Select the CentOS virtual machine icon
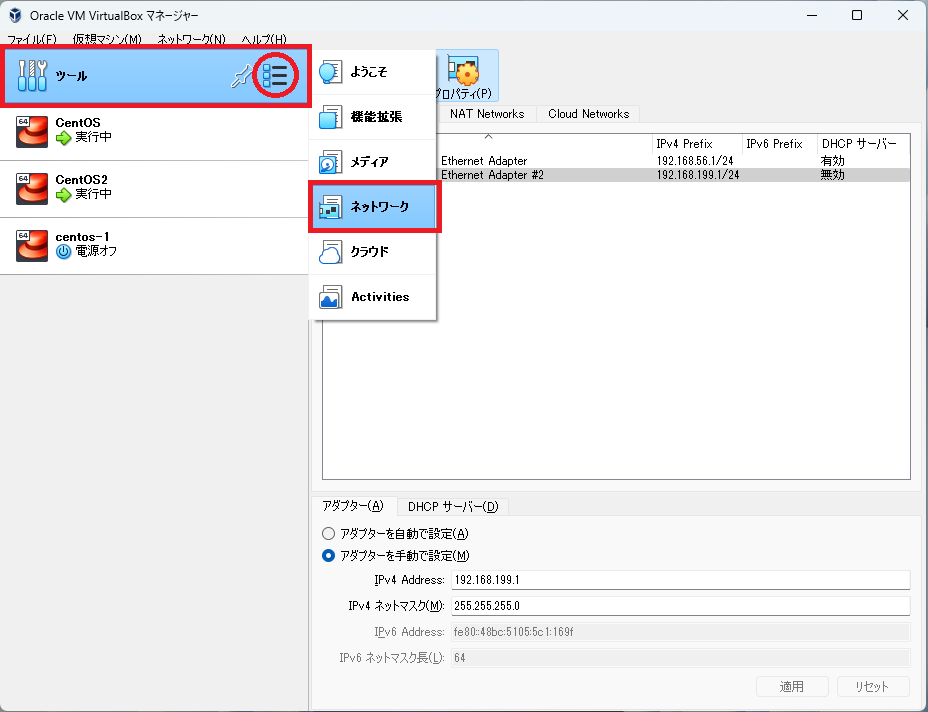Viewport: 928px width, 712px height. [32, 131]
